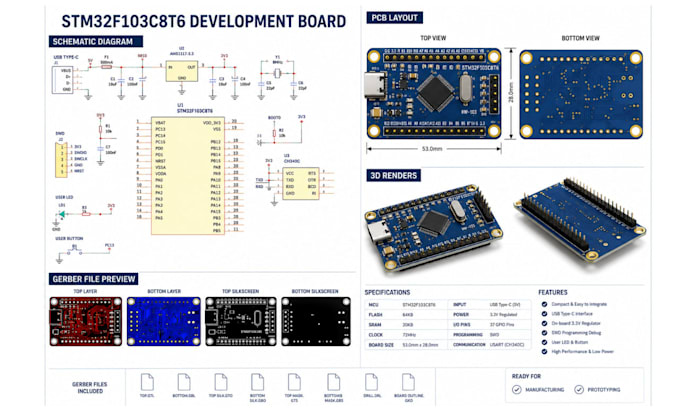Click the COMMUNICATION USART (CH340C) entry
Viewport: 680px width, 409px height.
490,345
